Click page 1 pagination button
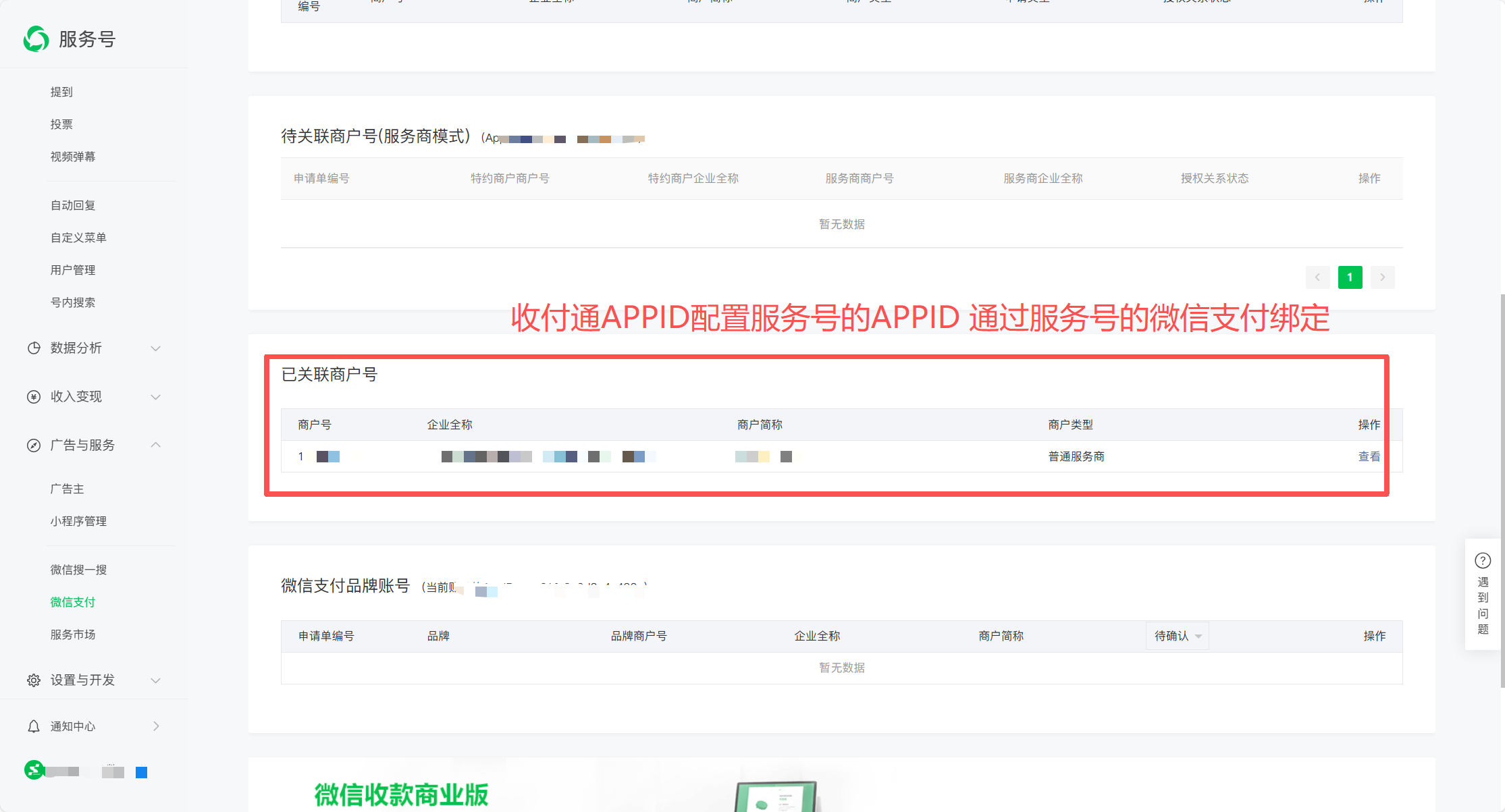The image size is (1505, 812). pyautogui.click(x=1350, y=277)
